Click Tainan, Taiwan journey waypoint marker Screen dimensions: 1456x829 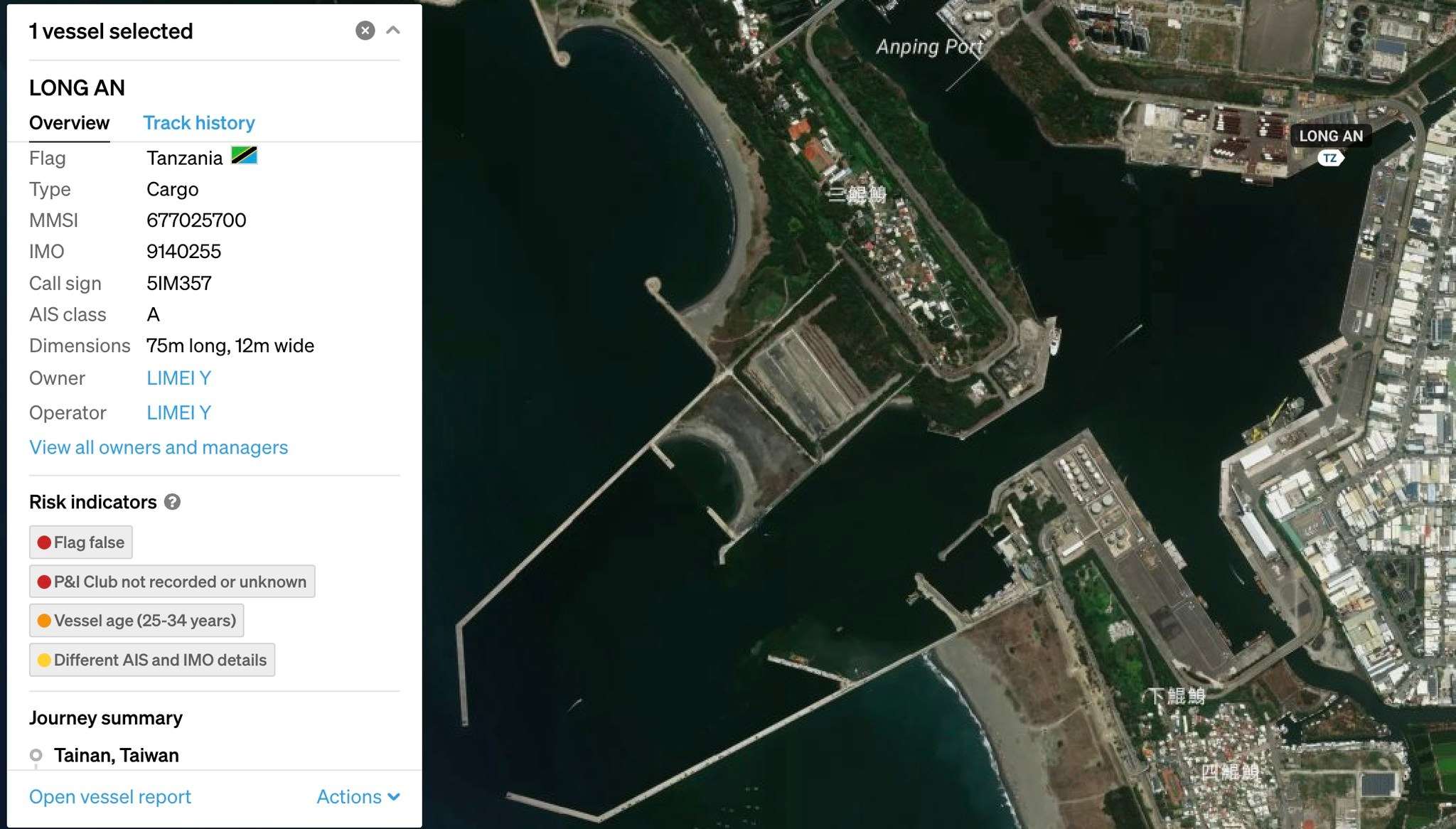36,755
